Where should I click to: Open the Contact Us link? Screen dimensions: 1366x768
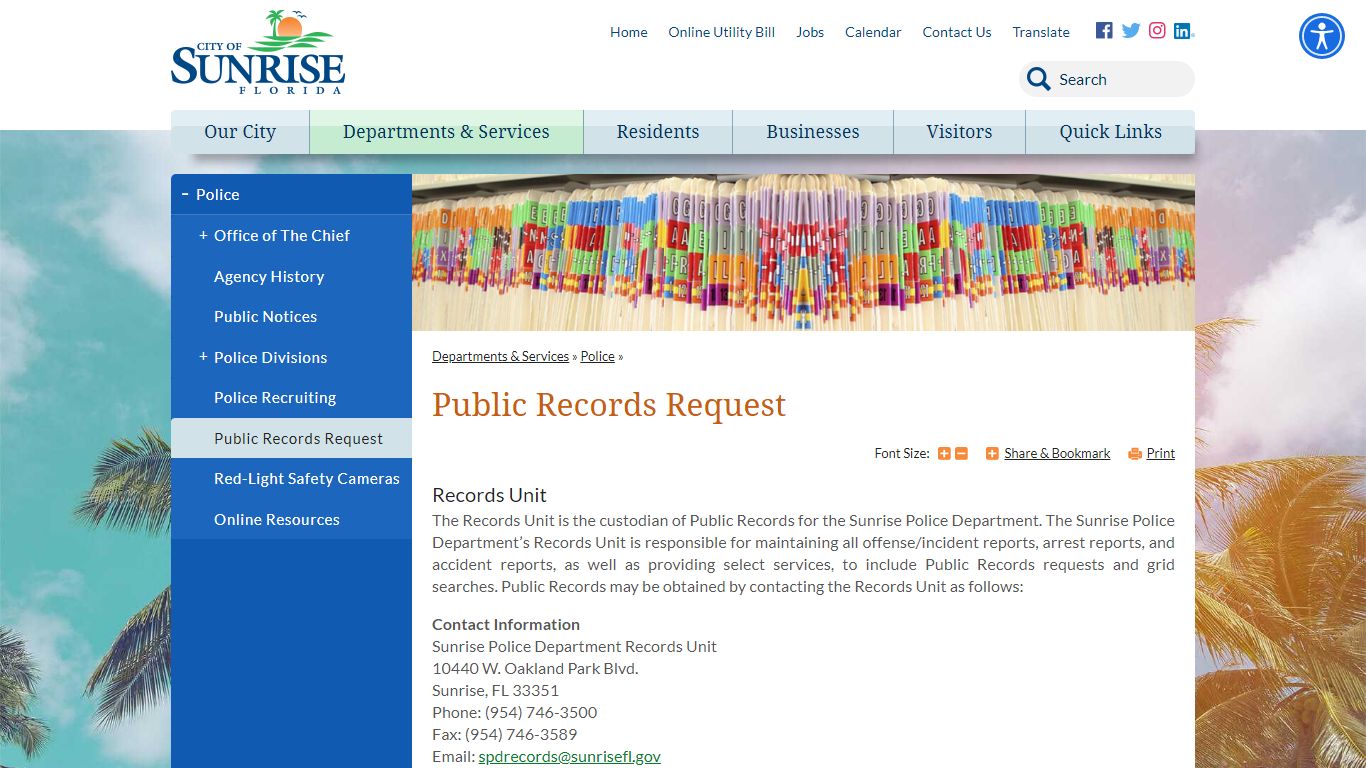pos(957,32)
